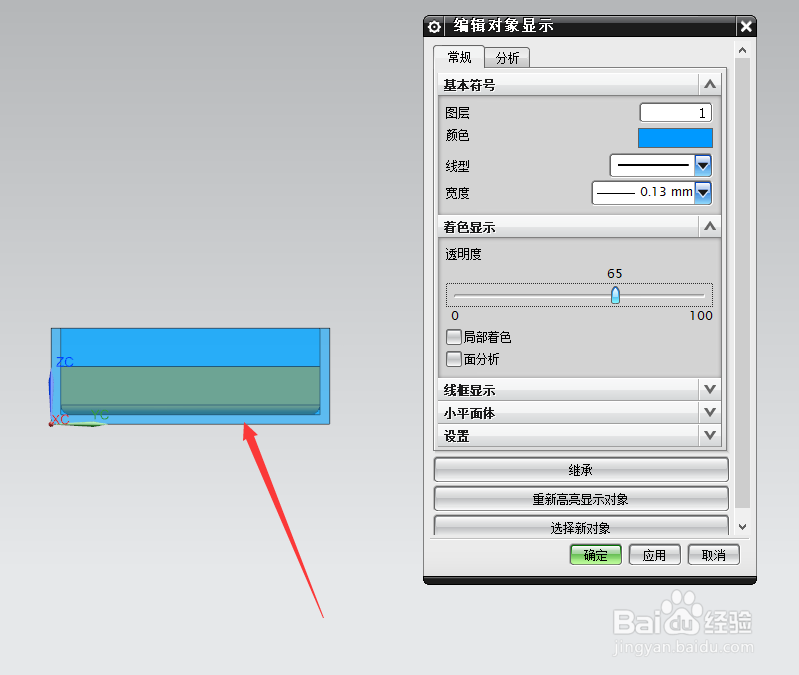
Task: Click the XC axis label
Action: click(x=60, y=419)
